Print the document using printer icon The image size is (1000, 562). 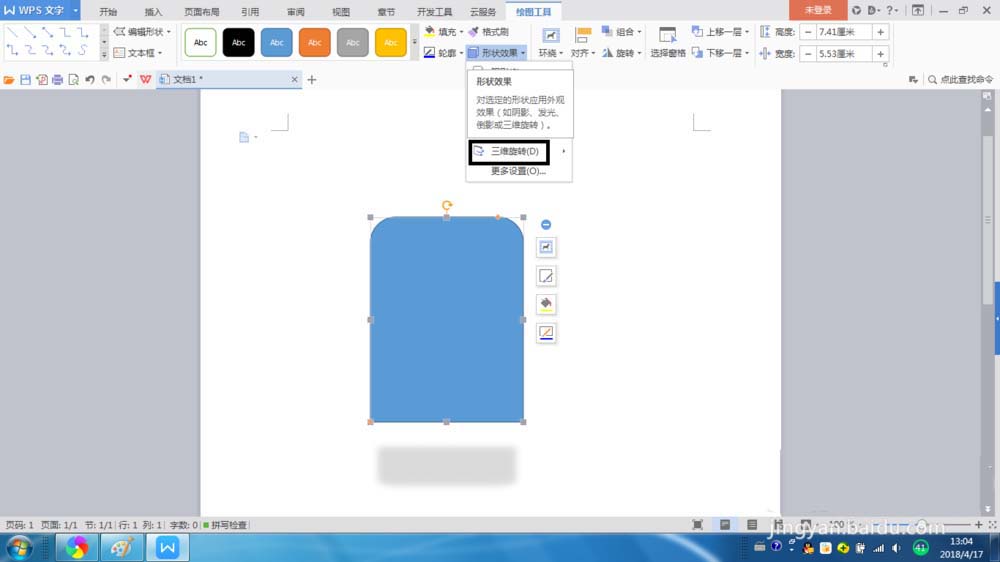[57, 80]
